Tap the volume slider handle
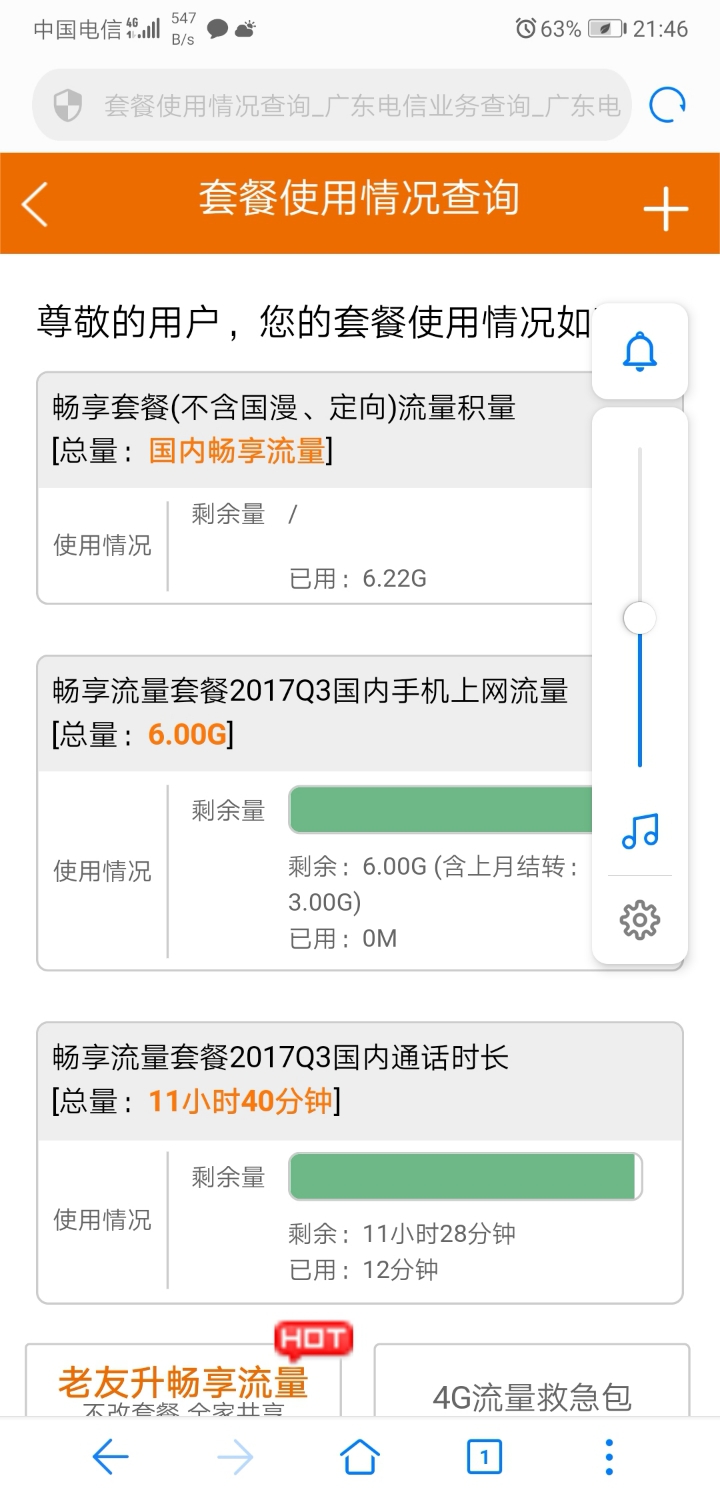720x1496 pixels. click(640, 618)
